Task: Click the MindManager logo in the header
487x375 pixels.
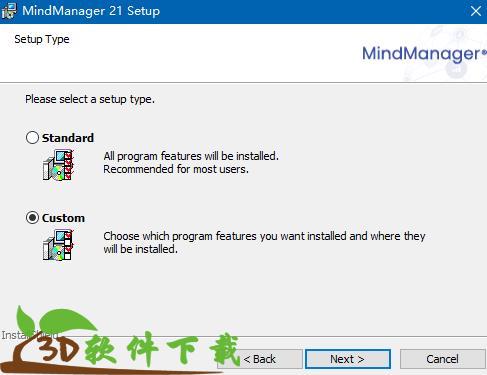Action: tap(424, 54)
